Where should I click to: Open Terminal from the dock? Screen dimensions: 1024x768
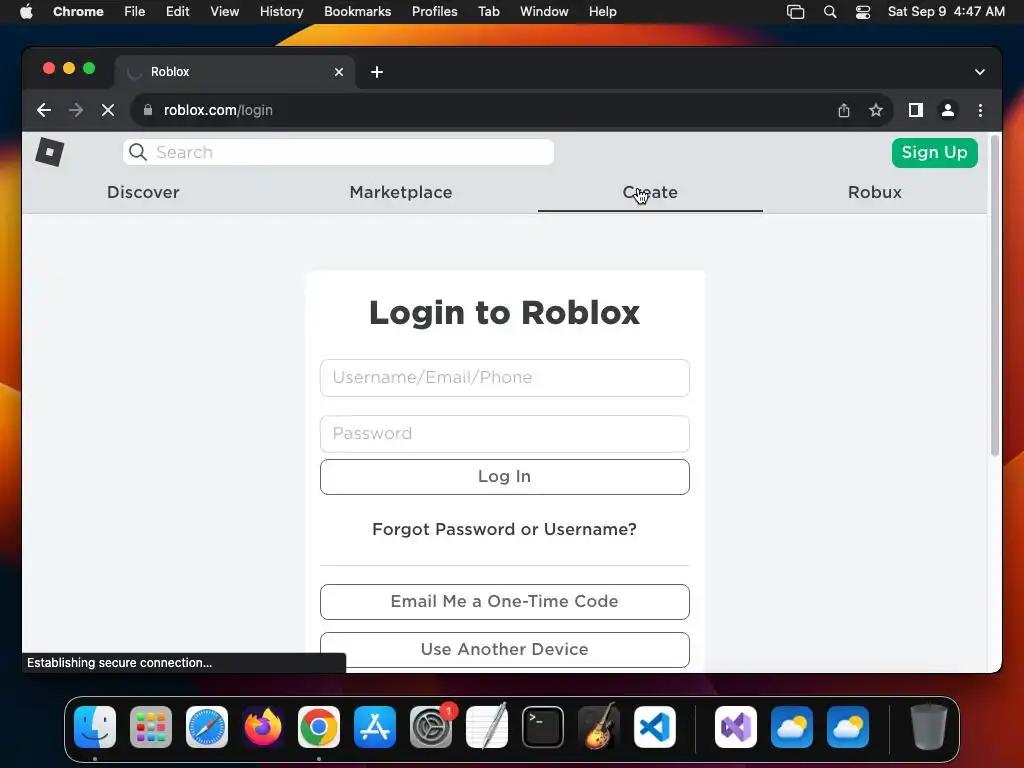(543, 727)
